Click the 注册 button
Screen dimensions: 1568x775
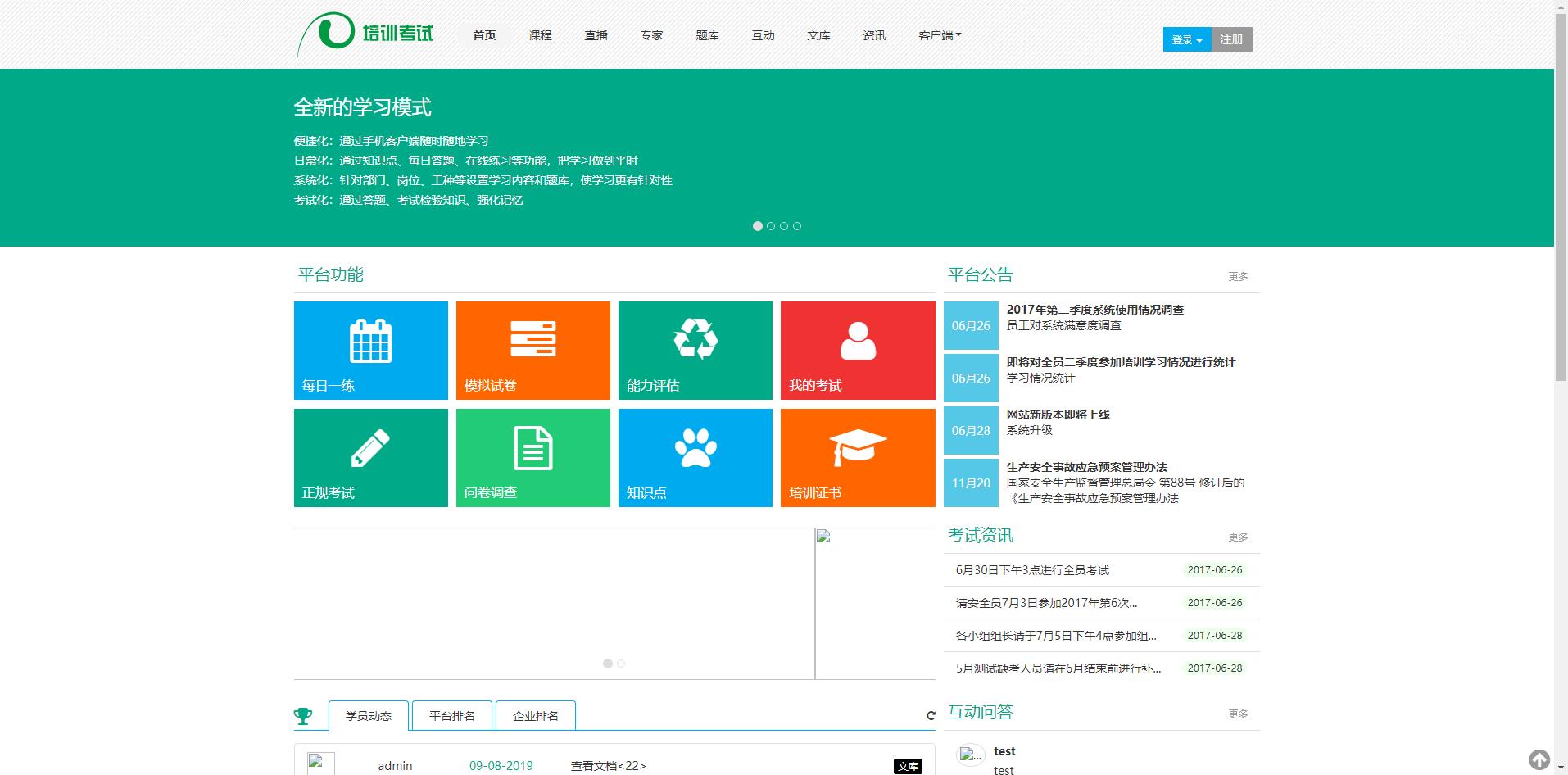point(1231,39)
